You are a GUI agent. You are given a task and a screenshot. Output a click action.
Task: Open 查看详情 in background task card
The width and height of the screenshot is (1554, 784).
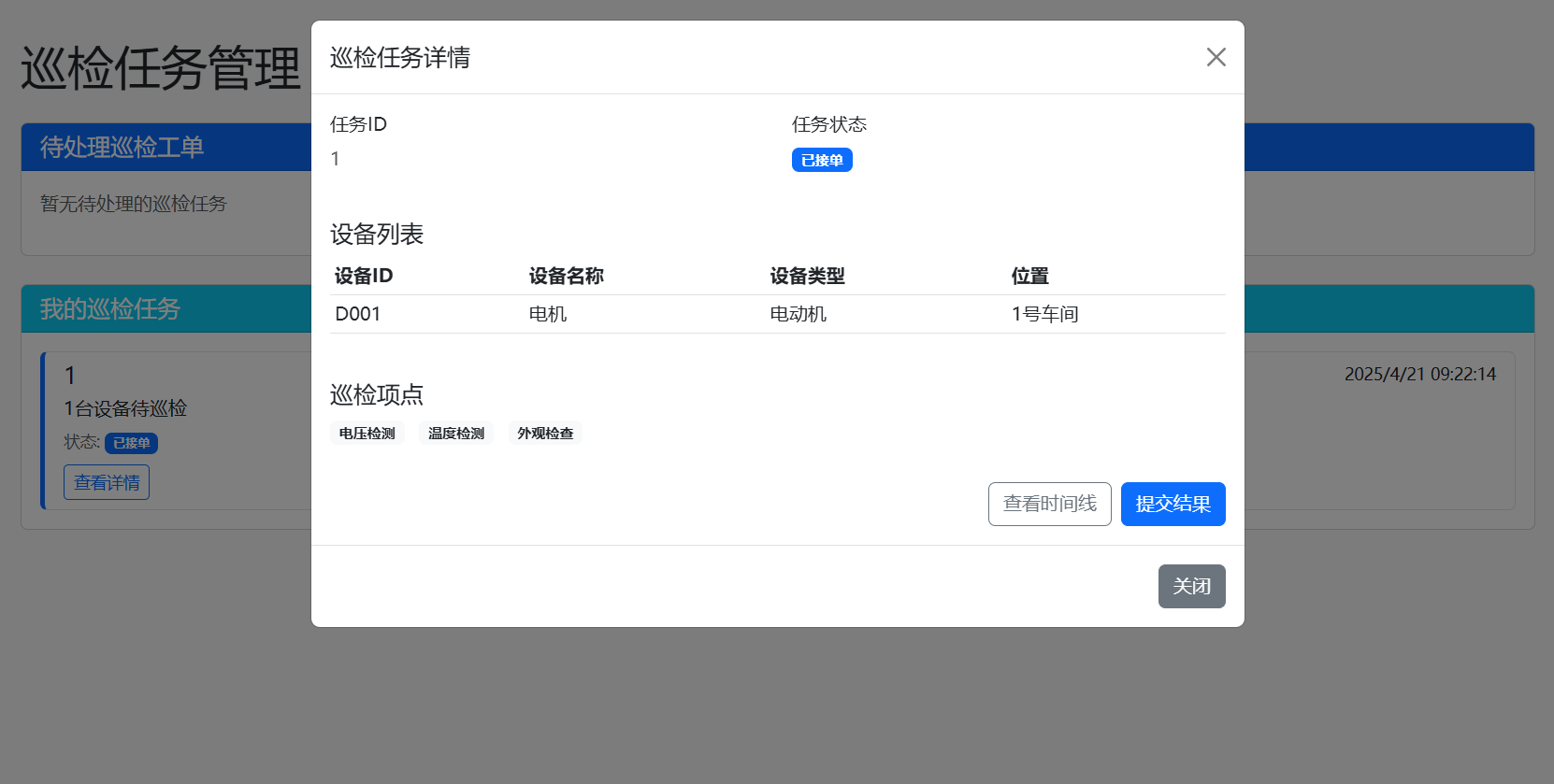(107, 482)
